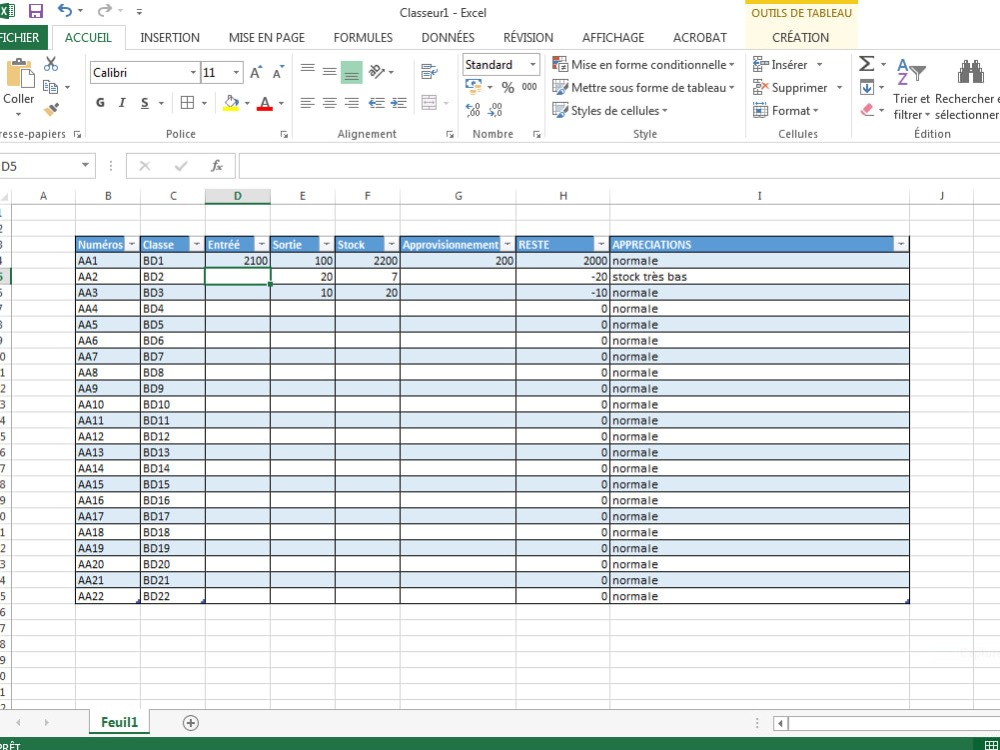This screenshot has width=1000, height=750.
Task: Open the Standard number format dropdown
Action: [533, 64]
